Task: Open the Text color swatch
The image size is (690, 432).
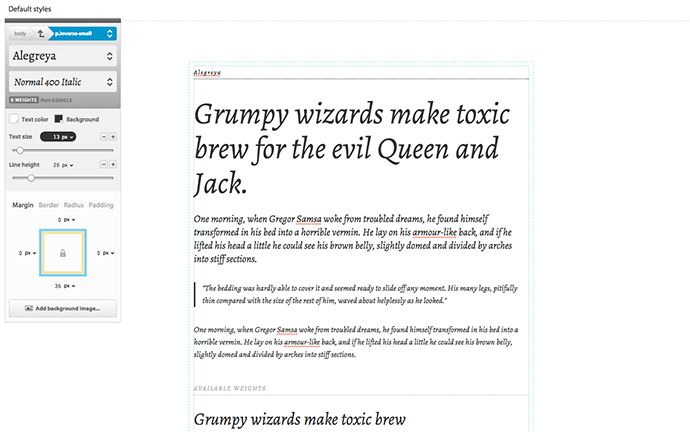Action: point(15,119)
